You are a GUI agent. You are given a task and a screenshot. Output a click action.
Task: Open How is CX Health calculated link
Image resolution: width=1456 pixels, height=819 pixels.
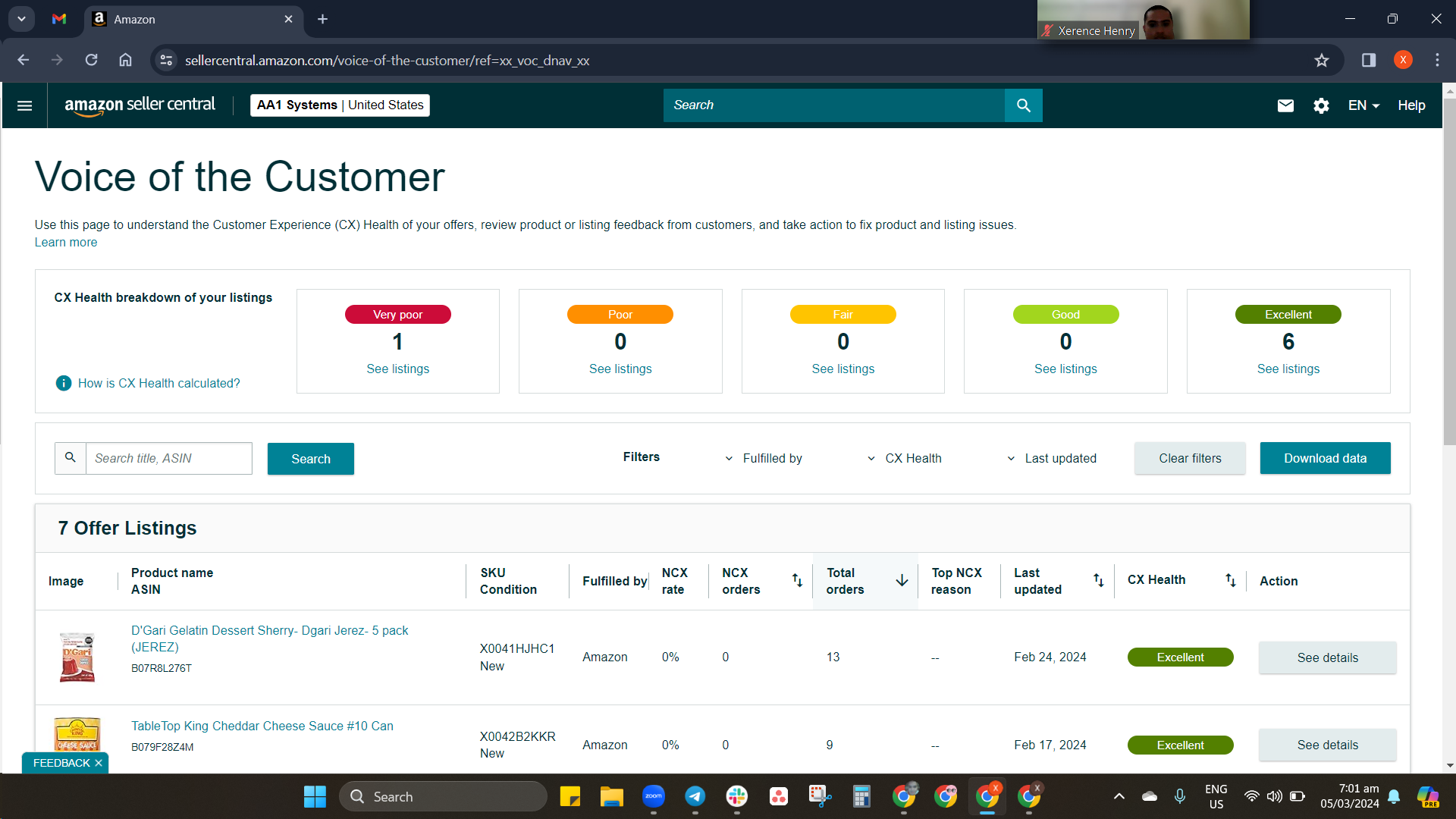pyautogui.click(x=158, y=384)
